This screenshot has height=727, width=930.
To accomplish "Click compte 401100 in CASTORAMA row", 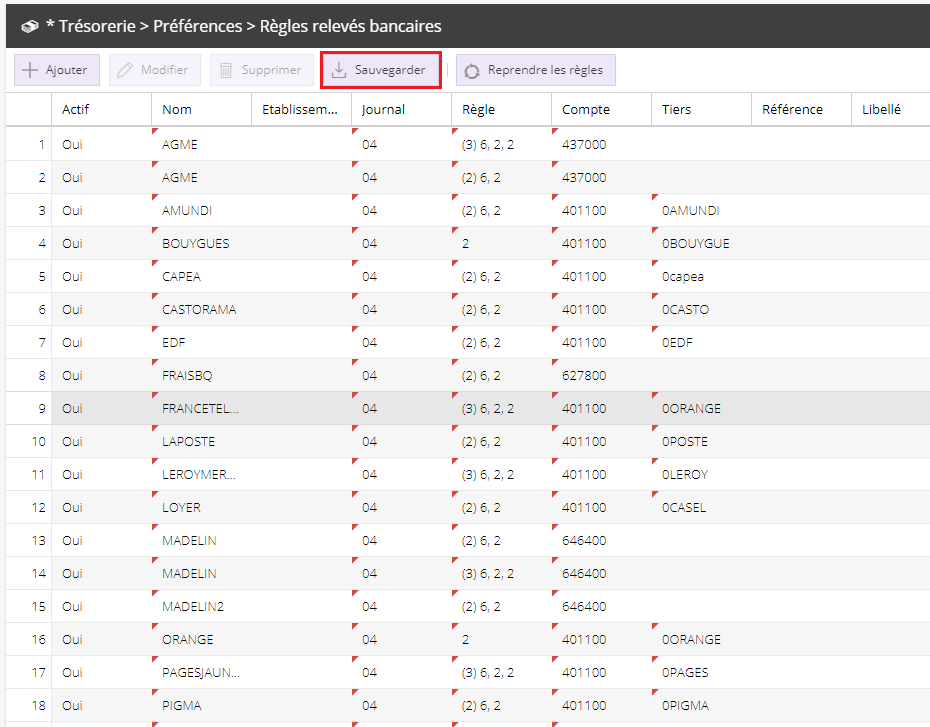I will pyautogui.click(x=601, y=310).
